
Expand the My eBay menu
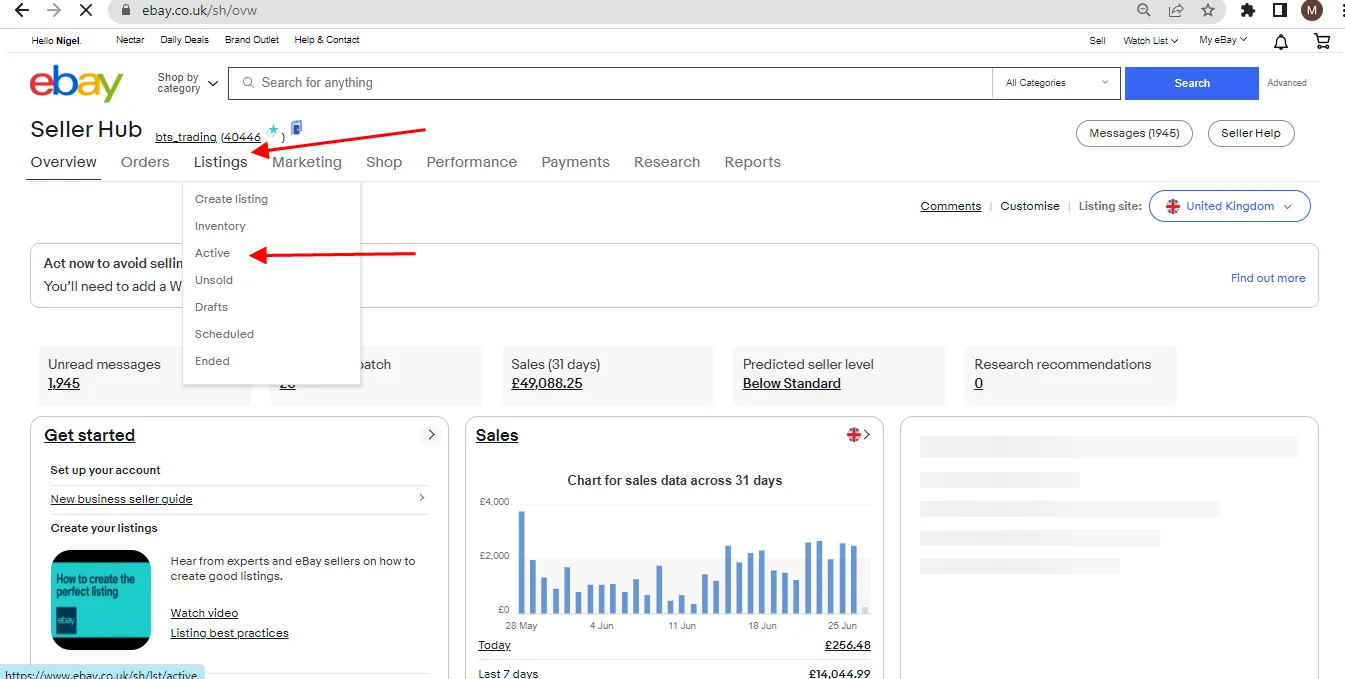[x=1223, y=41]
